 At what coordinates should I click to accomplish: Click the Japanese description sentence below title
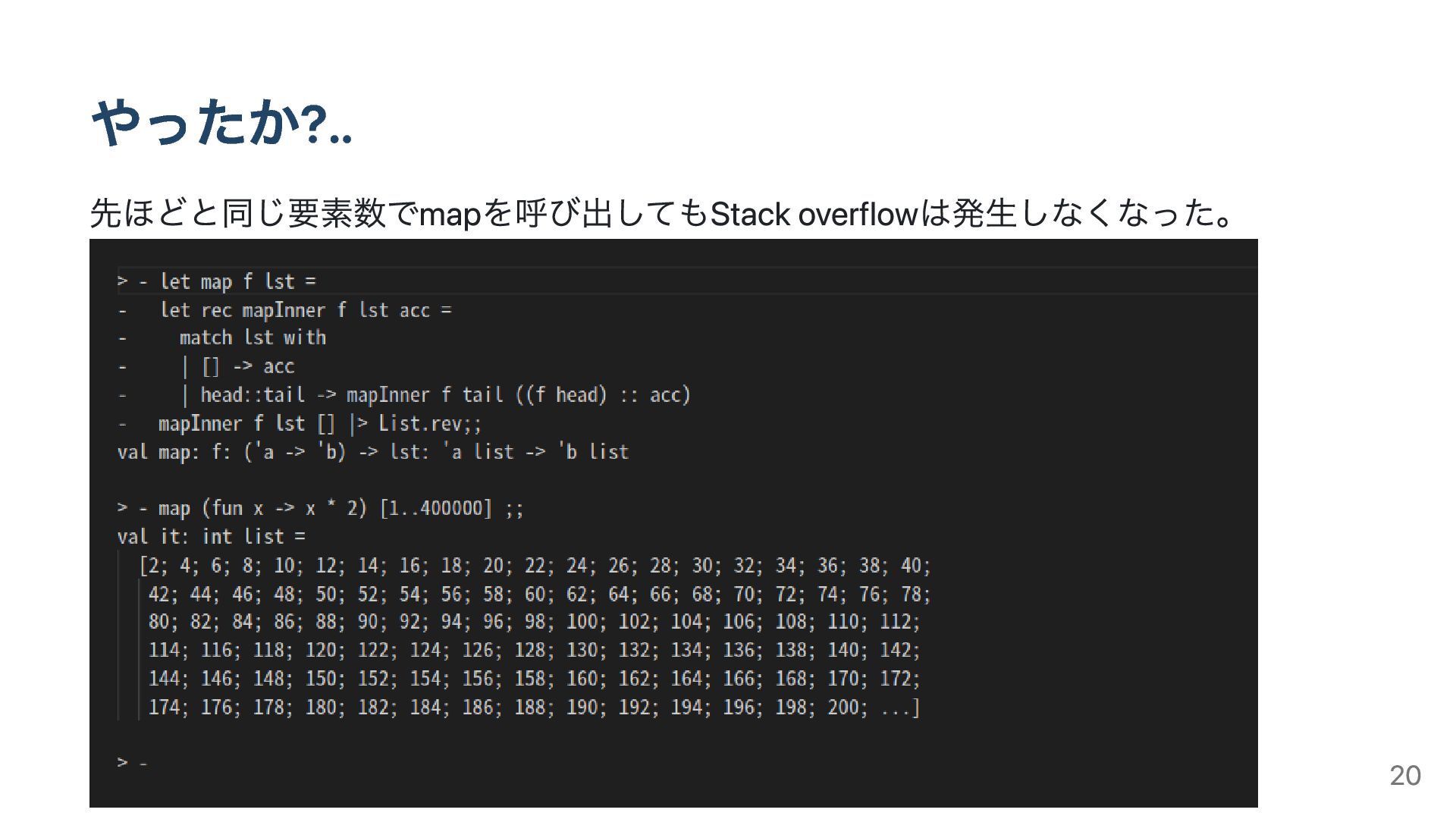point(660,214)
